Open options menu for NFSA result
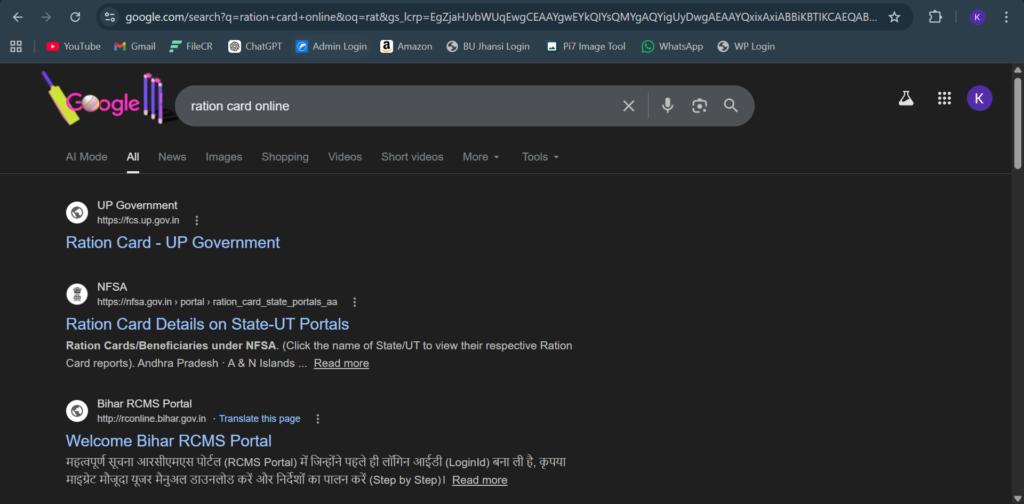Screen dimensions: 1024x504 pyautogui.click(x=354, y=302)
